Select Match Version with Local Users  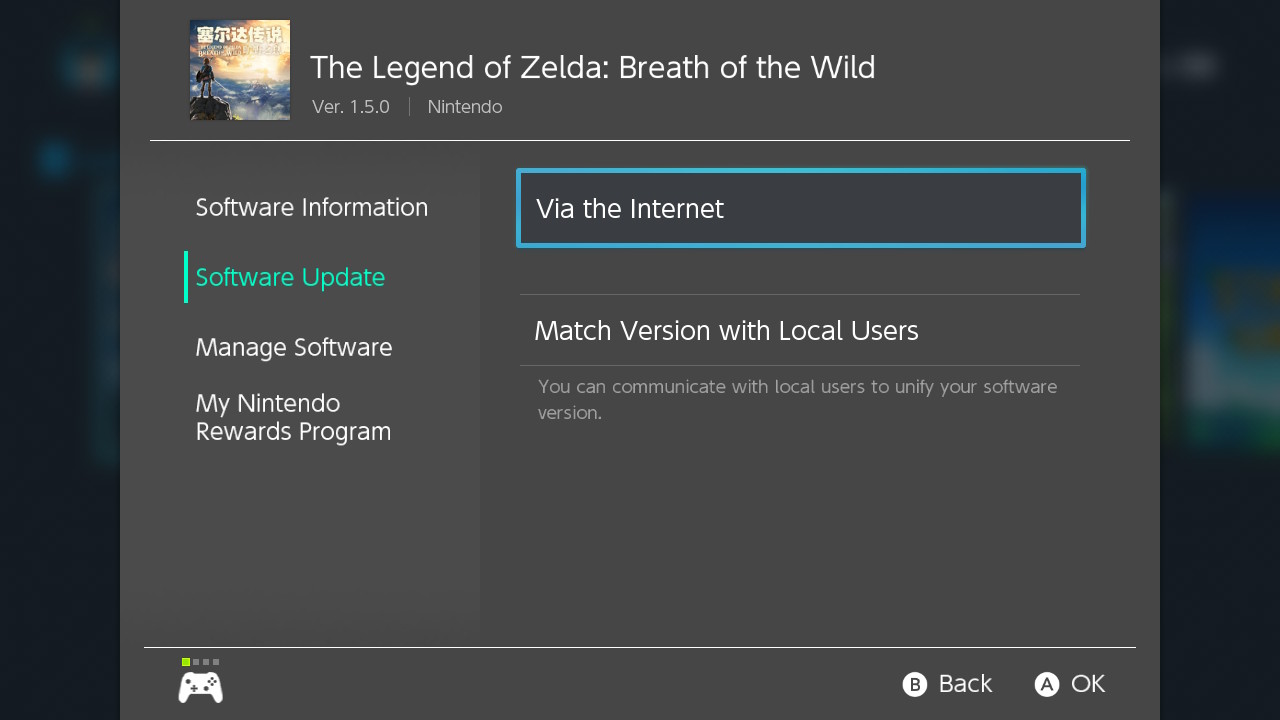[726, 331]
